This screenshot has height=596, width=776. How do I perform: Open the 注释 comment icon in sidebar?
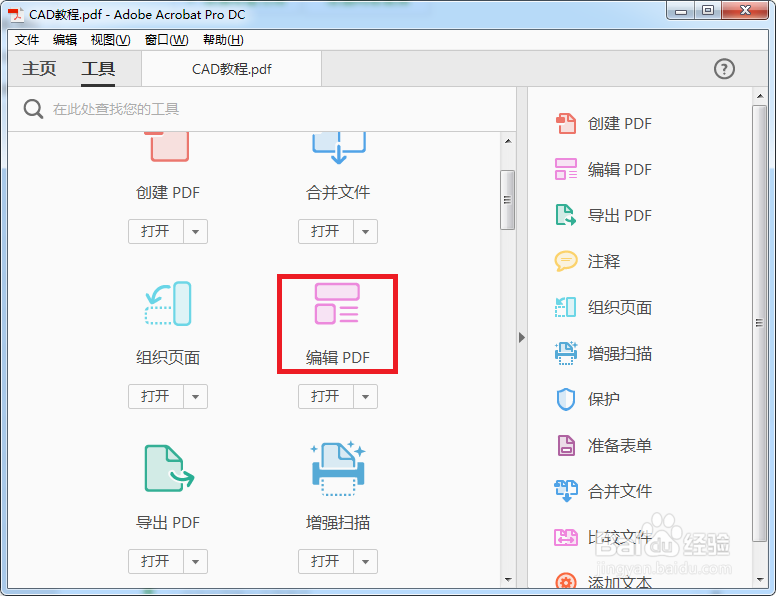pyautogui.click(x=566, y=261)
